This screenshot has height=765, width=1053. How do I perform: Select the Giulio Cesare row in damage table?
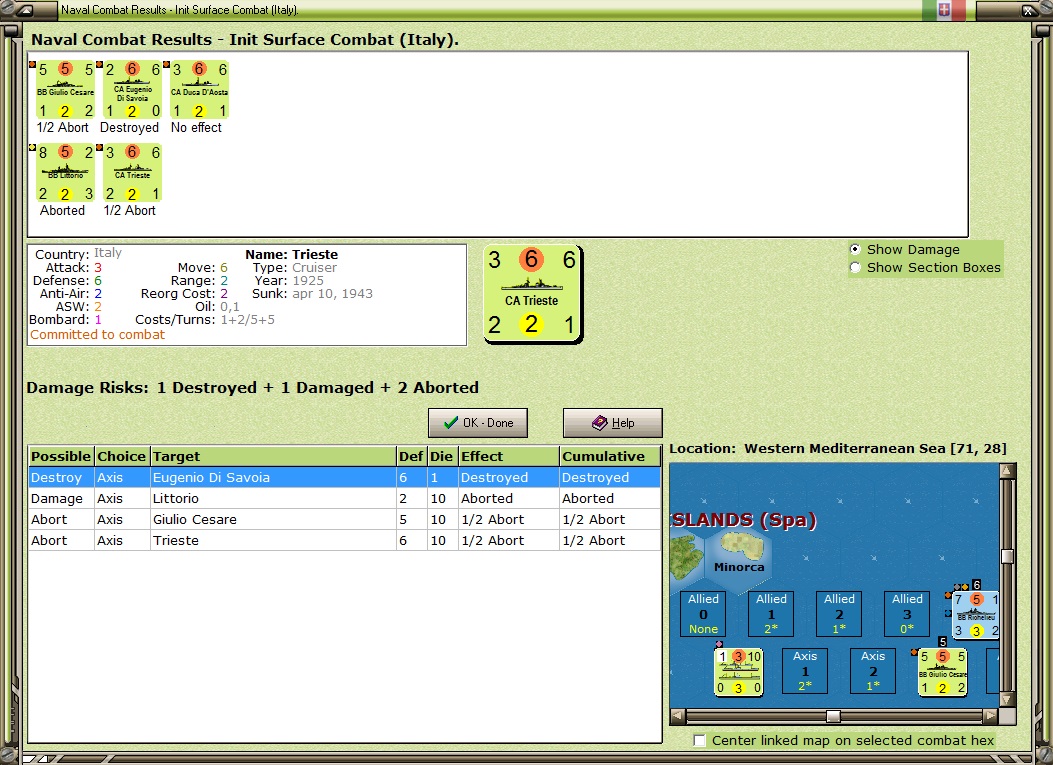(345, 519)
